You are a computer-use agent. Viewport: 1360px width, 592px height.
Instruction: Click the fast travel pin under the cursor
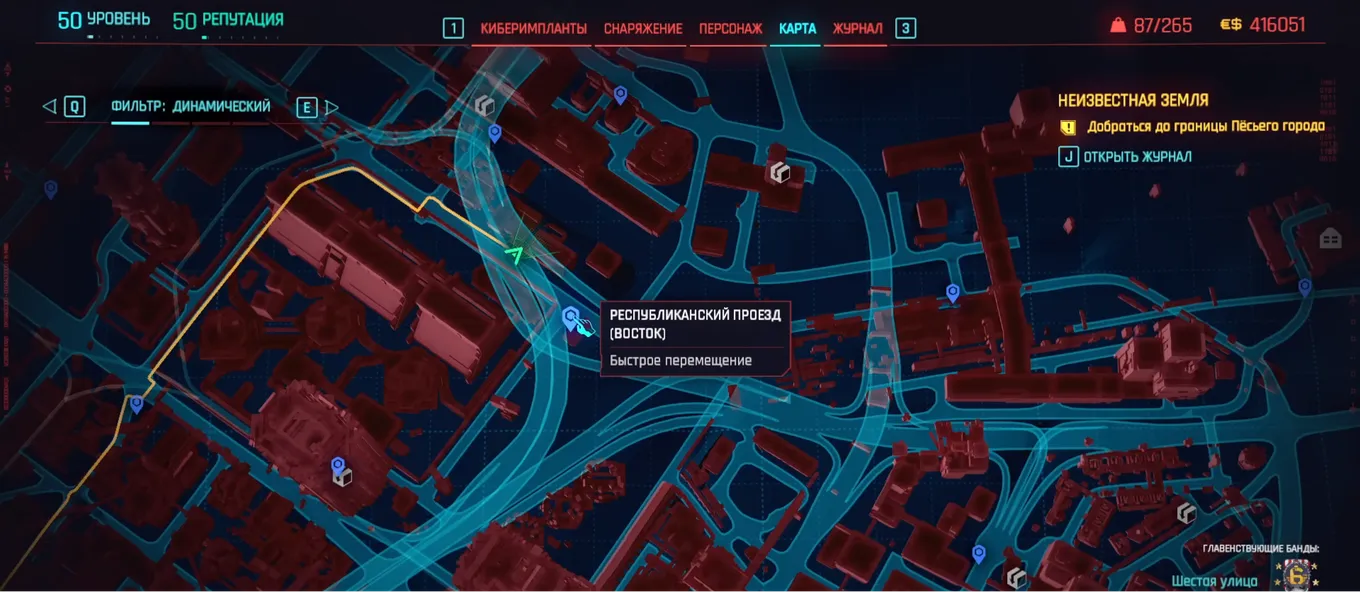(570, 318)
